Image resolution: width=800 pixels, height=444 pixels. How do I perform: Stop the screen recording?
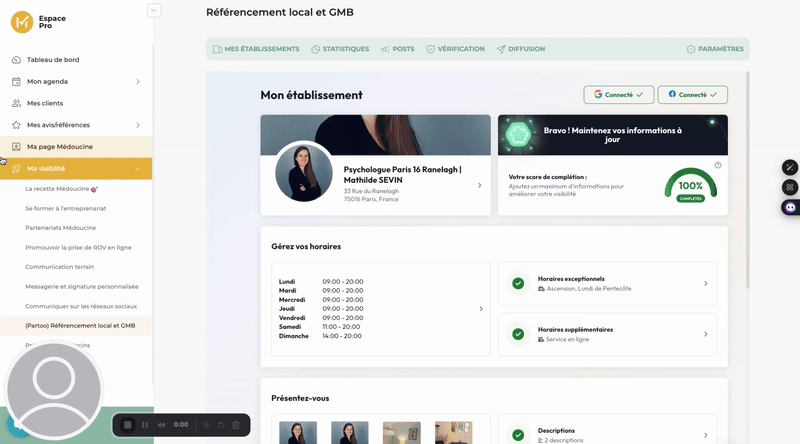(128, 425)
